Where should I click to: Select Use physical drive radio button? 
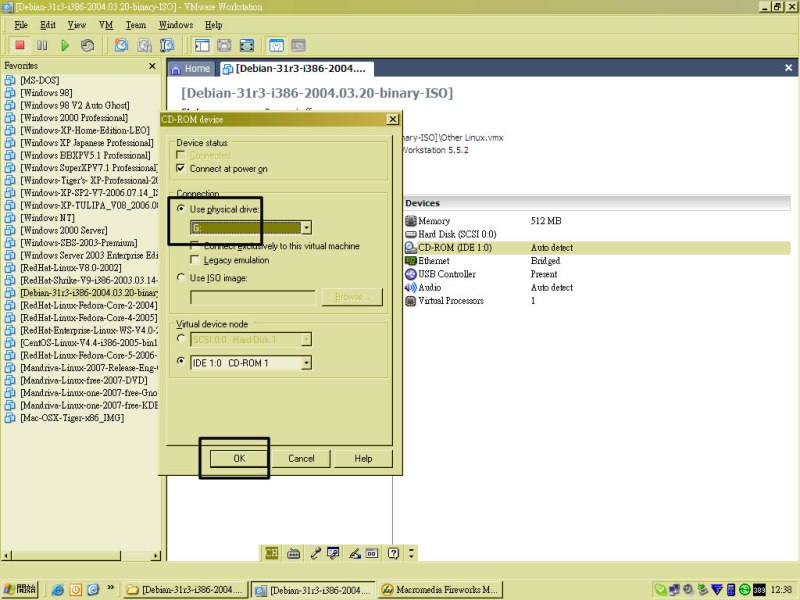click(181, 209)
